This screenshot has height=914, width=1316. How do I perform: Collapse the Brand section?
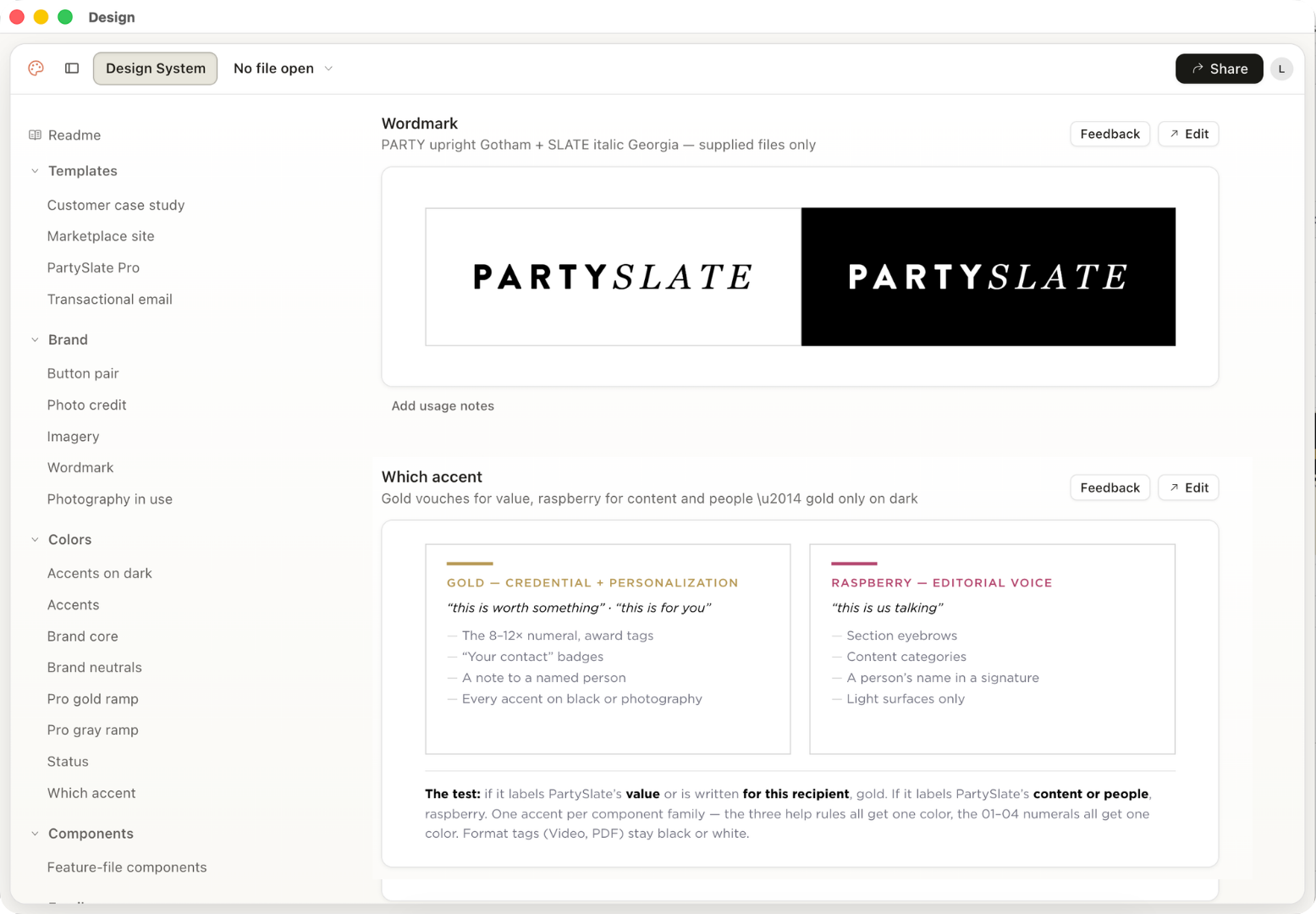pyautogui.click(x=35, y=340)
